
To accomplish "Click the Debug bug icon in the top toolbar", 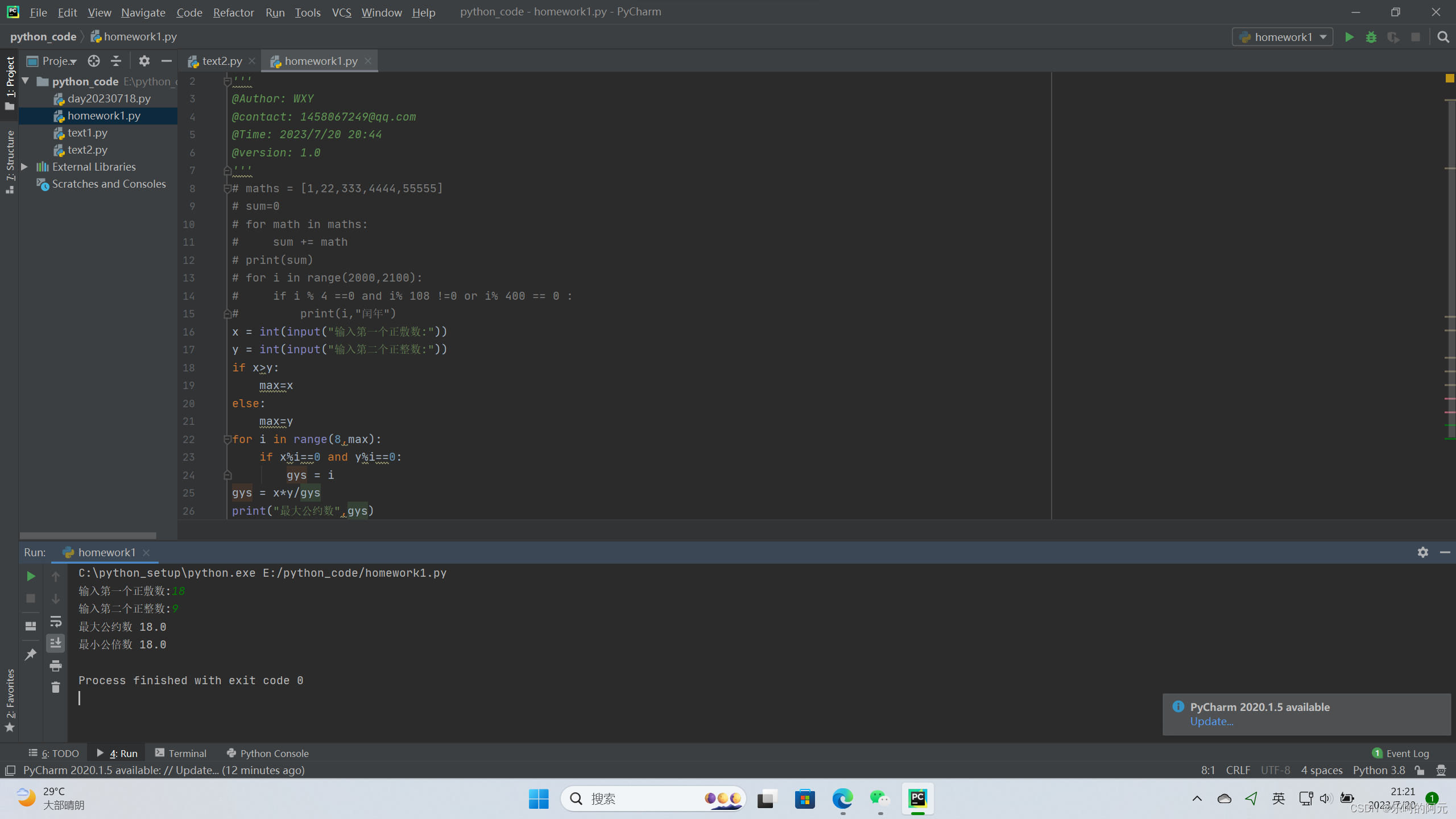I will pyautogui.click(x=1371, y=37).
